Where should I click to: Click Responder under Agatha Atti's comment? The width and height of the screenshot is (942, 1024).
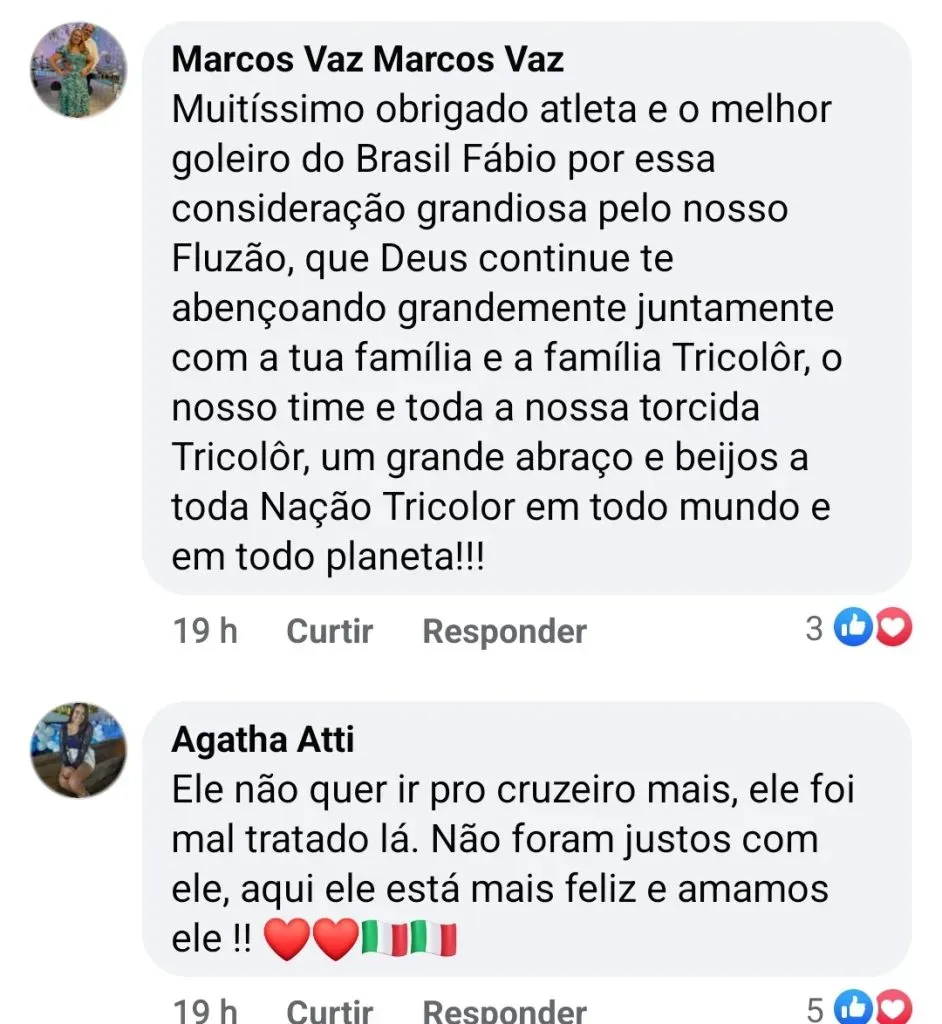pyautogui.click(x=503, y=1014)
